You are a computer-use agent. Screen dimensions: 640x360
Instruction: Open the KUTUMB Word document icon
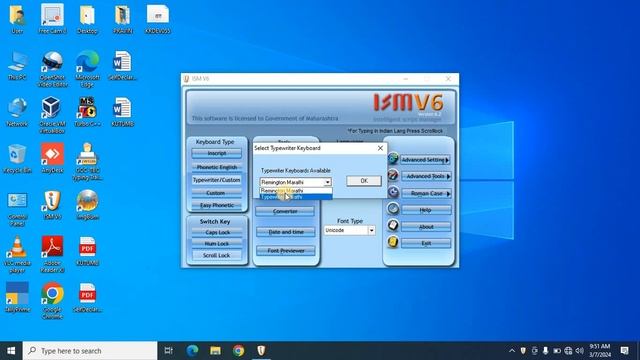pyautogui.click(x=122, y=112)
